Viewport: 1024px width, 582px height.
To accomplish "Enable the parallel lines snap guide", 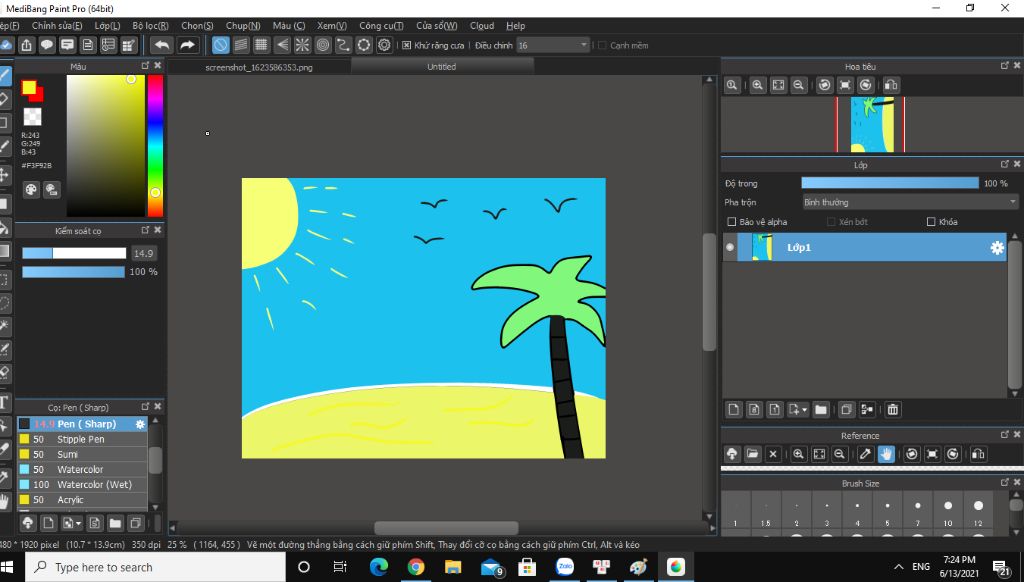I will pos(241,45).
